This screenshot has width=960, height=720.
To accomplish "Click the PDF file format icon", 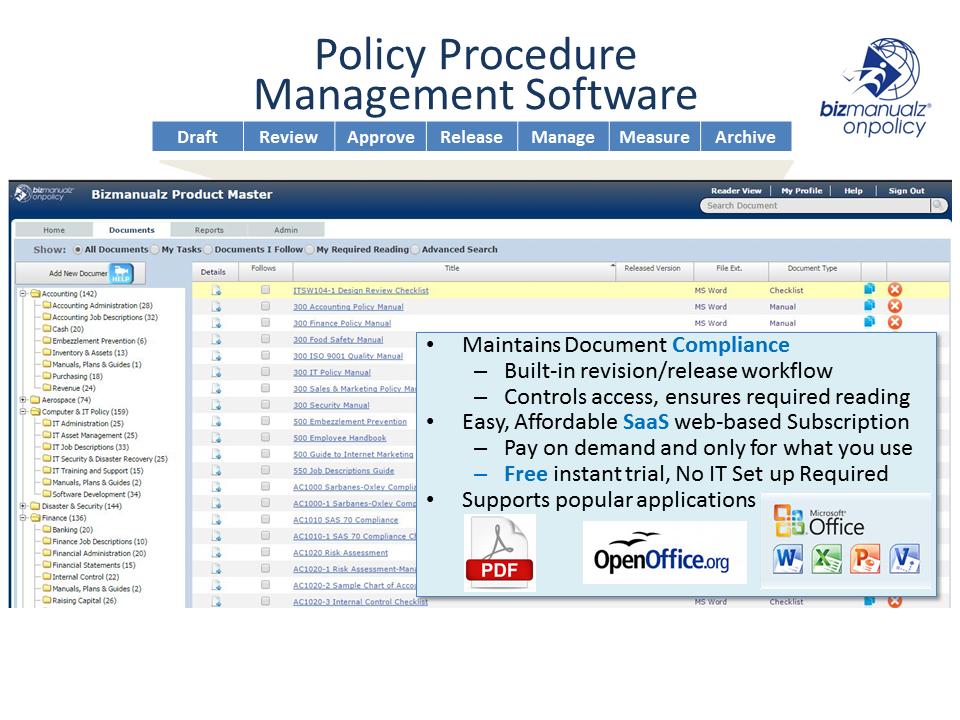I will coord(500,552).
